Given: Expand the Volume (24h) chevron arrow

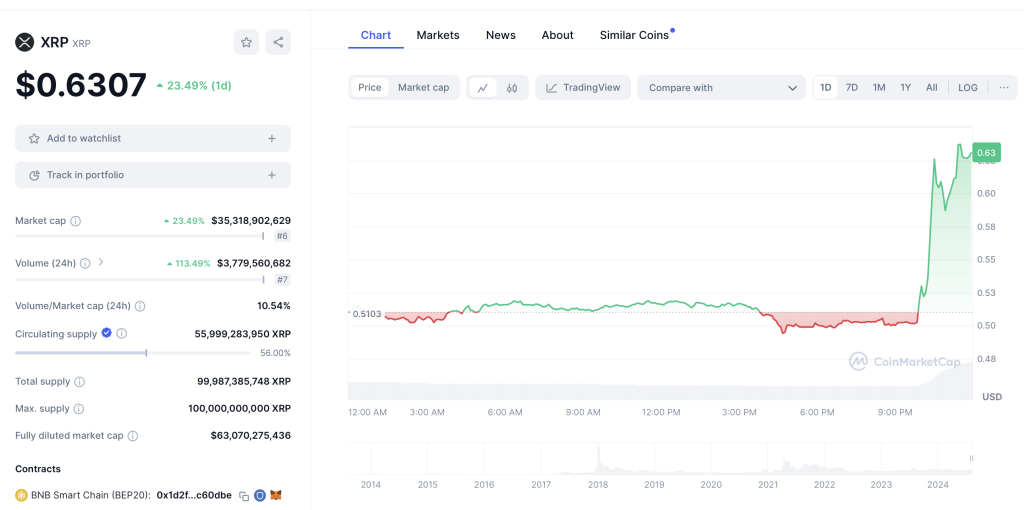Looking at the screenshot, I should coord(101,263).
